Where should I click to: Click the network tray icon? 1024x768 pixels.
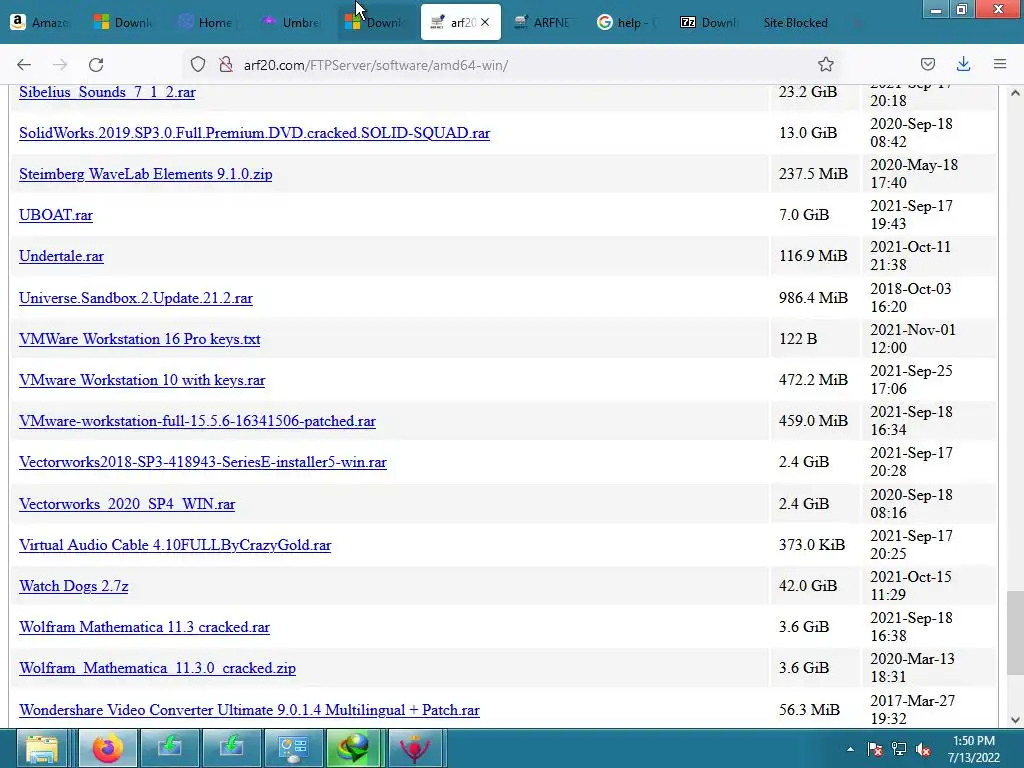(x=899, y=749)
